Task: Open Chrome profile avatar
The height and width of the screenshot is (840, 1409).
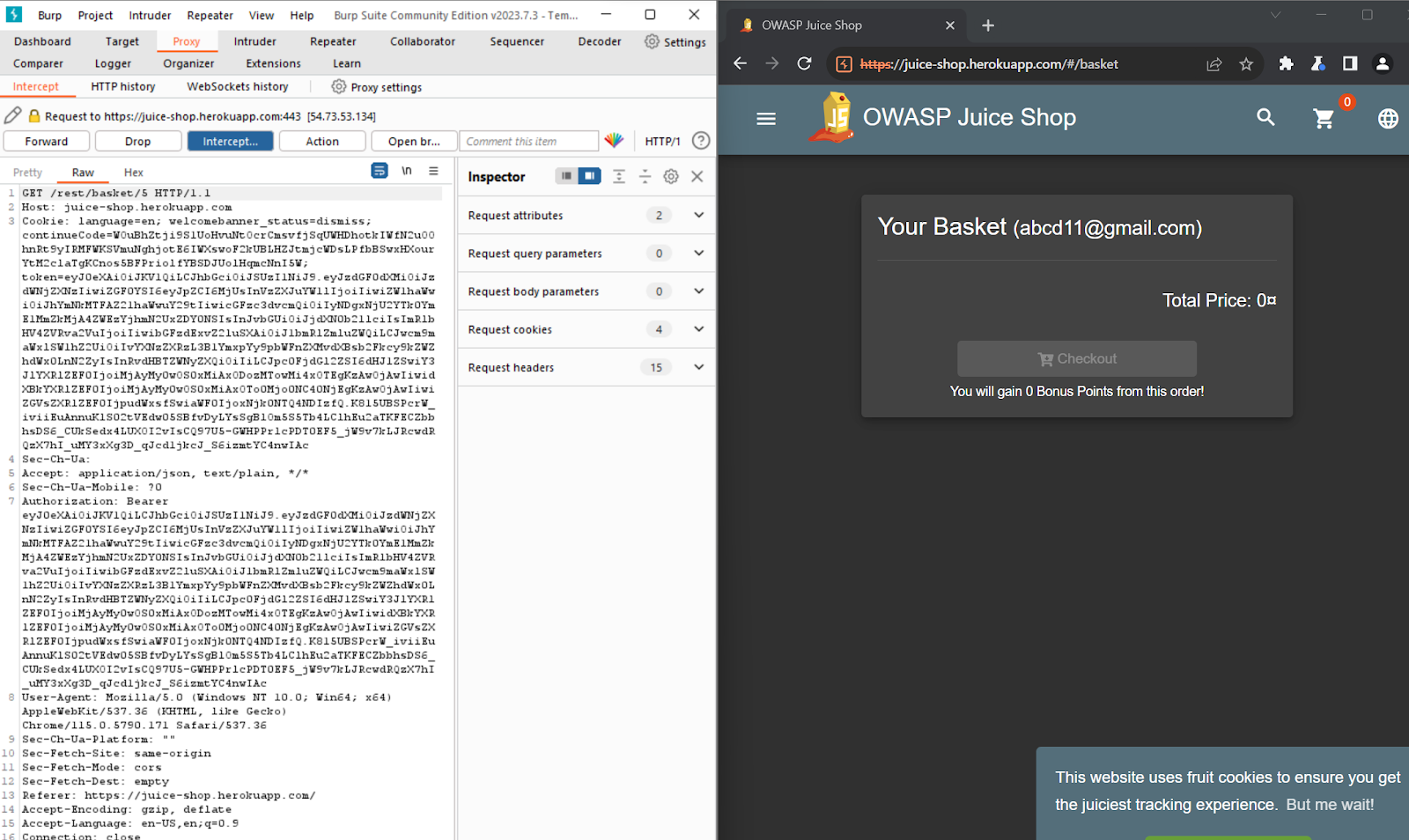Action: (x=1383, y=63)
